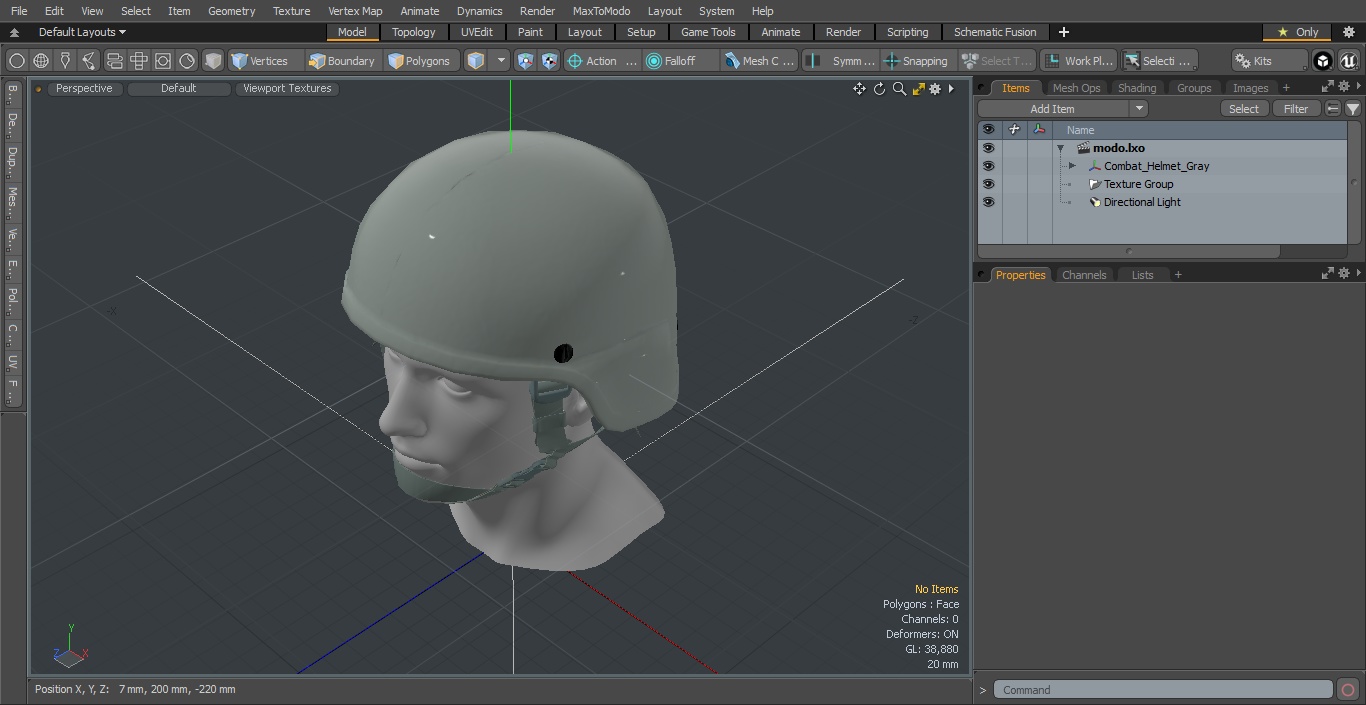Open the Kits button

(x=1269, y=61)
